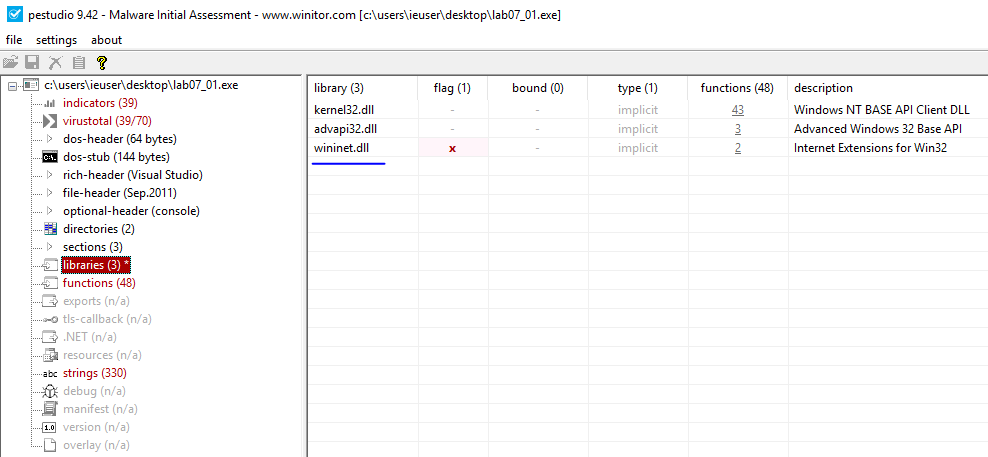Click the executable file icon at tree root

tap(31, 84)
